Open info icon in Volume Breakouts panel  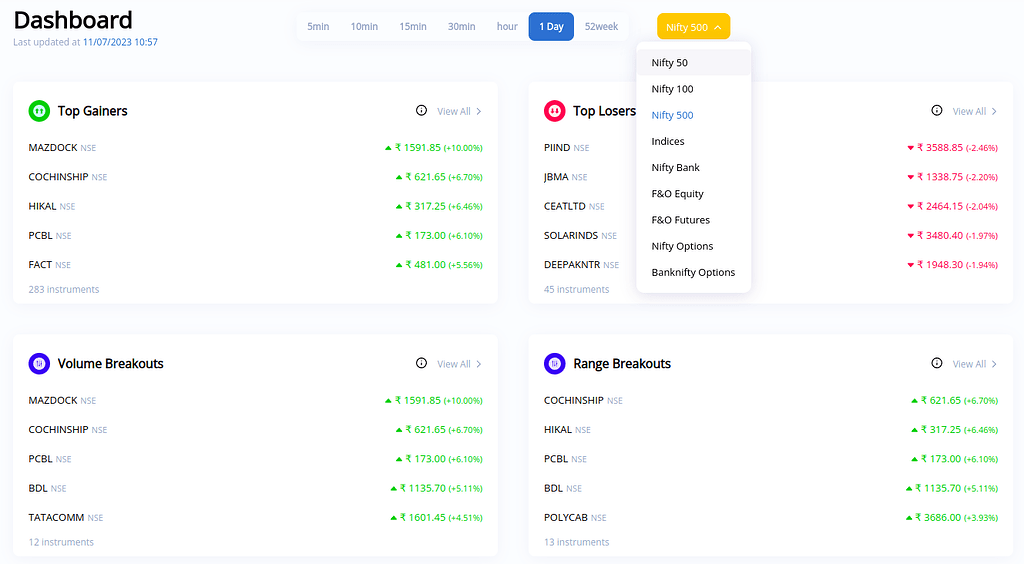point(421,363)
